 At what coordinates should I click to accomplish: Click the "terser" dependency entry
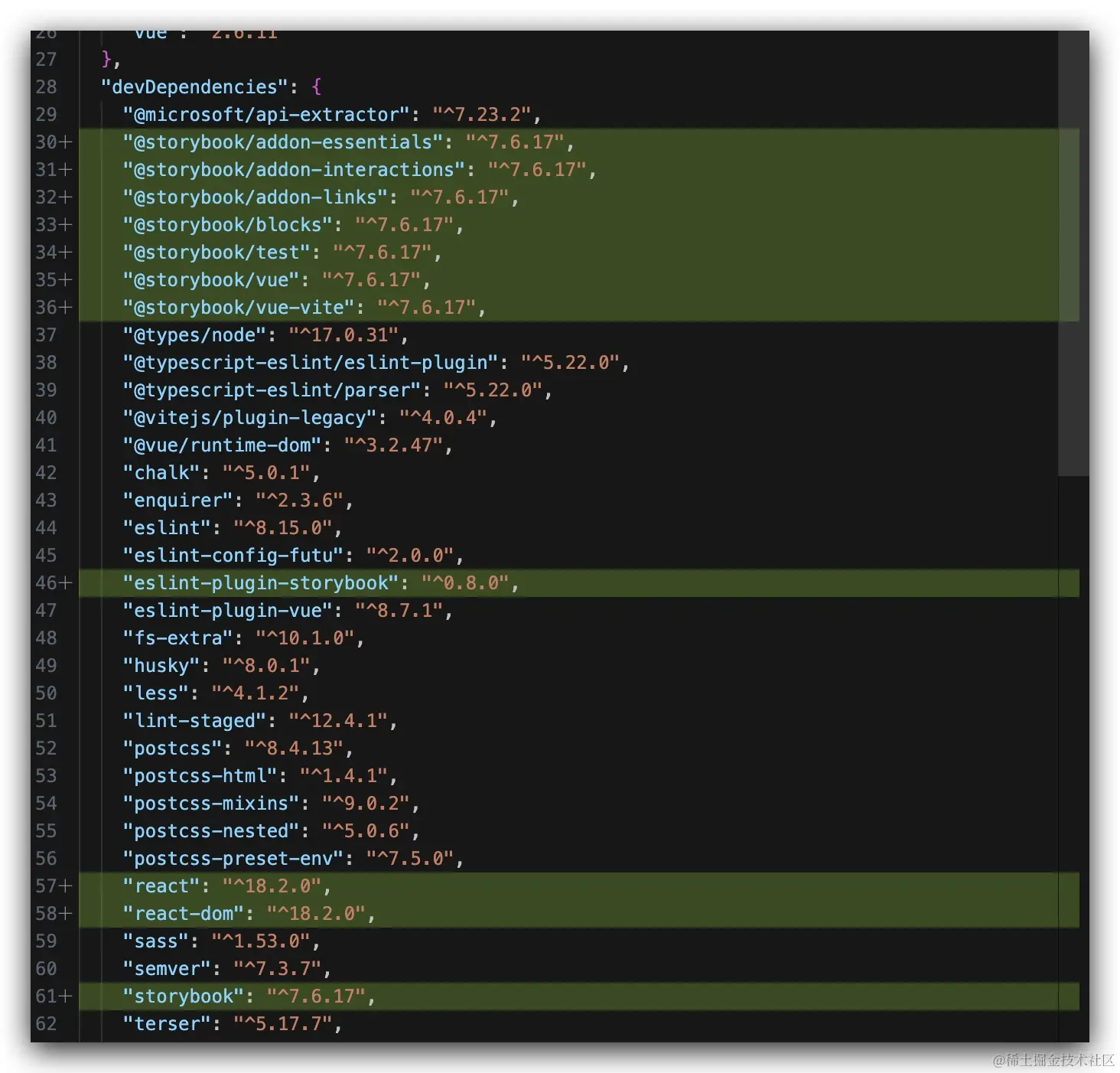coord(233,1024)
